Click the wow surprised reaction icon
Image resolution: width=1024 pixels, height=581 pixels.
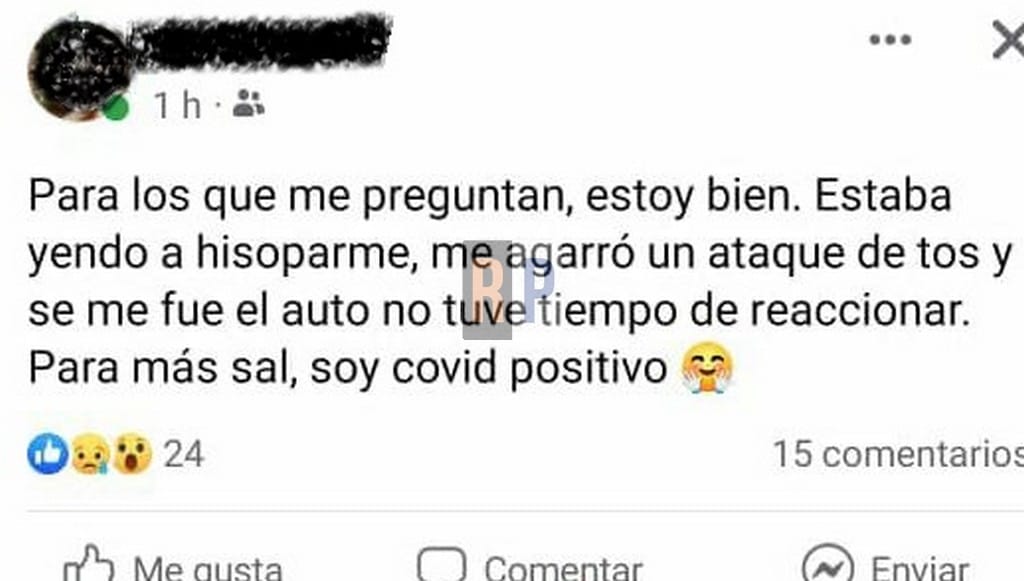coord(132,453)
